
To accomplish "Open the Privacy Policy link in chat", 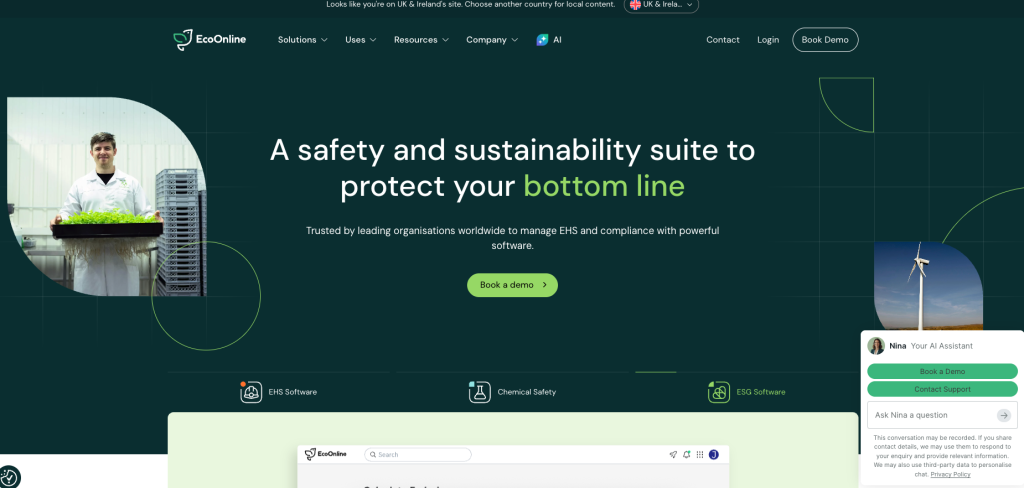I will (950, 474).
